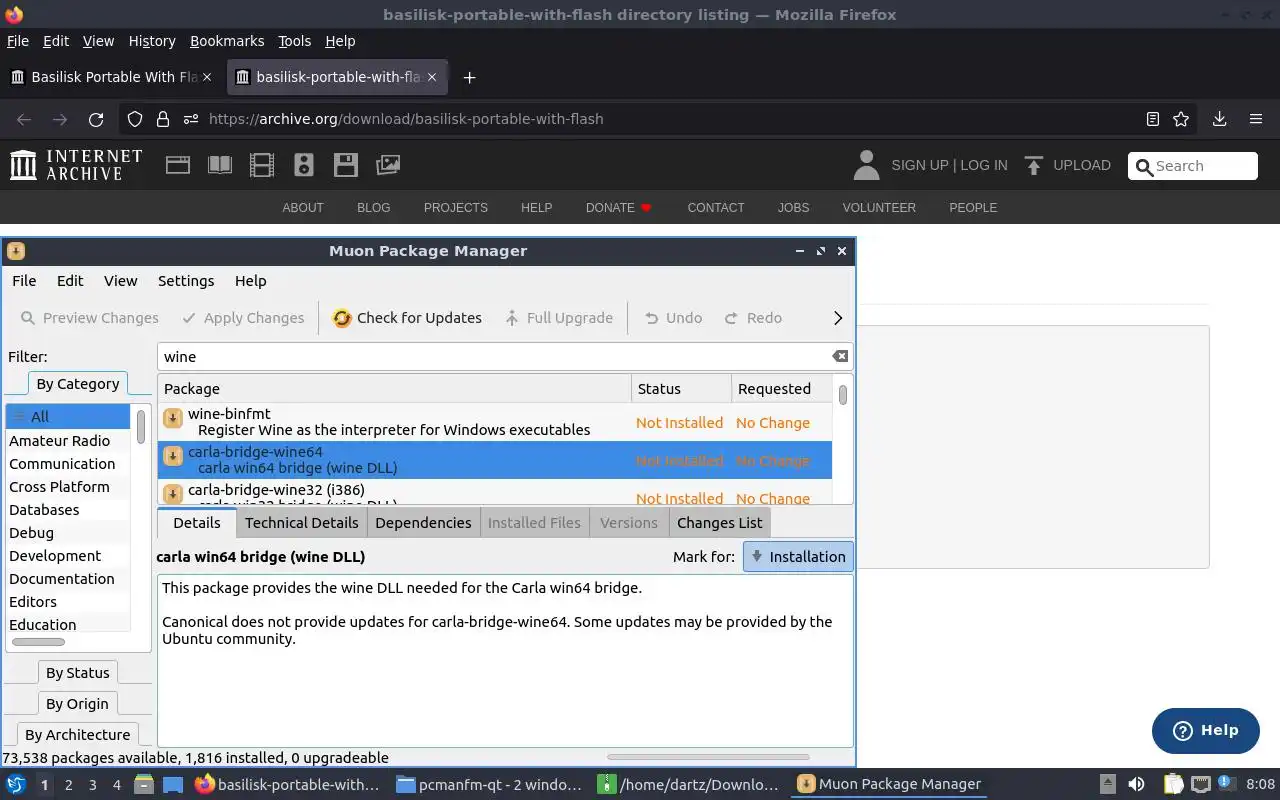Switch to the Dependencies tab

click(x=423, y=523)
